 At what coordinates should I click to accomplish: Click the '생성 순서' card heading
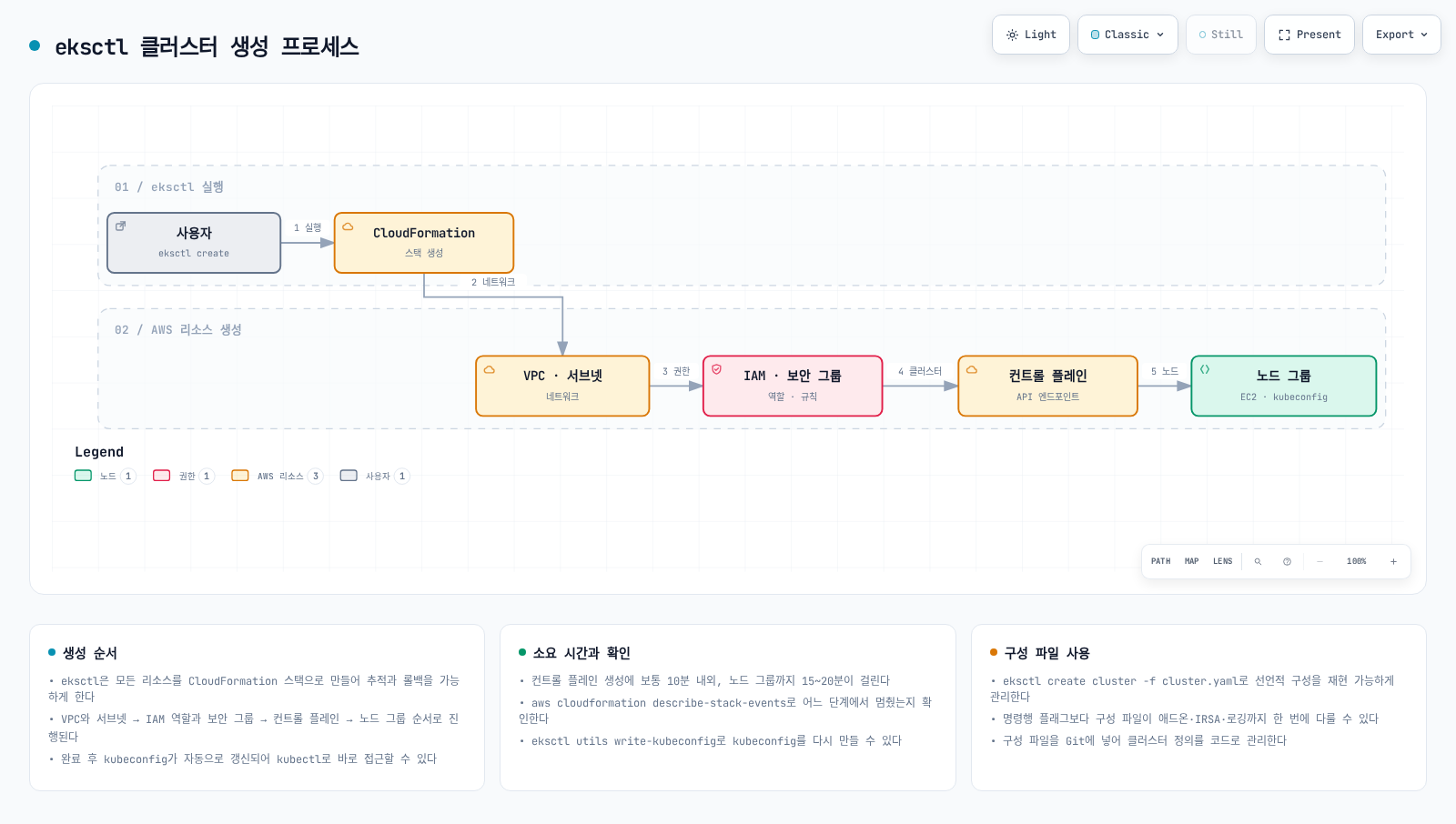90,653
